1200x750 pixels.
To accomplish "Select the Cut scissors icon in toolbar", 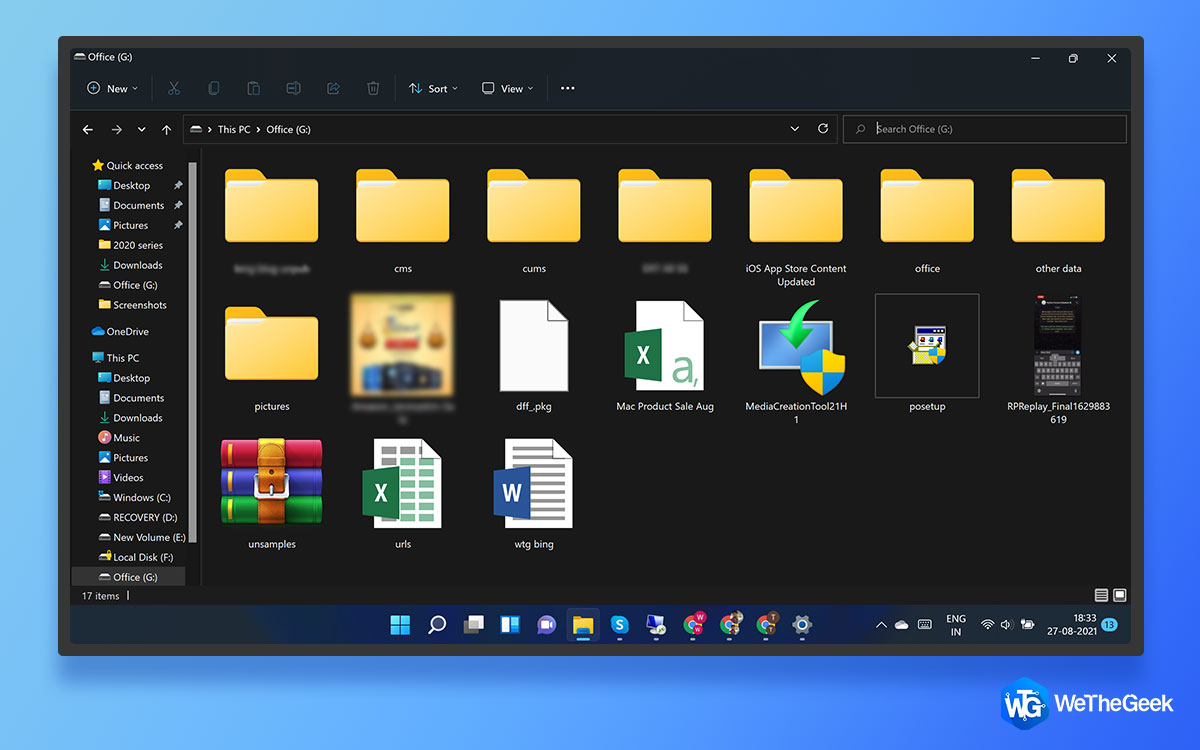I will click(x=174, y=88).
